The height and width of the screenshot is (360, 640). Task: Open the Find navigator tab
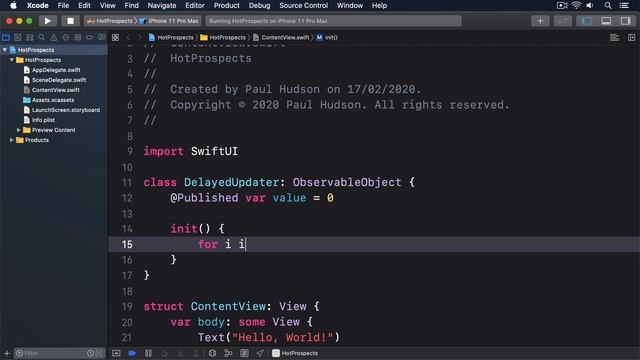coord(42,38)
